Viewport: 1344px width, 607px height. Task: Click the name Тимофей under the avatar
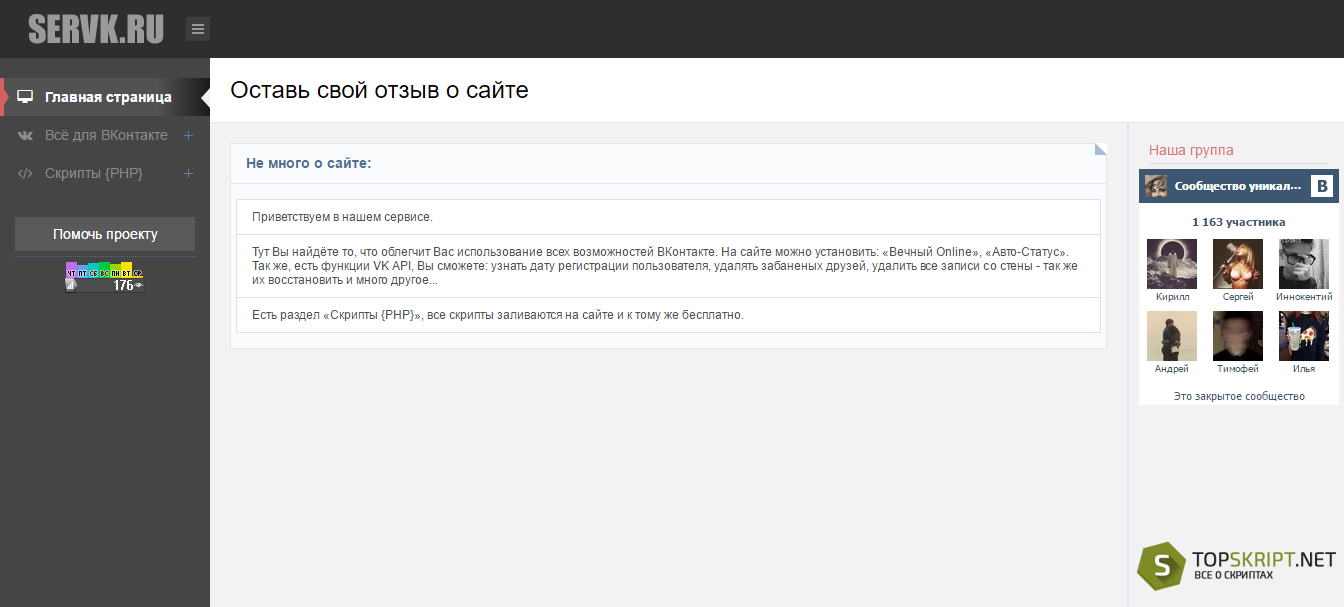(x=1238, y=369)
